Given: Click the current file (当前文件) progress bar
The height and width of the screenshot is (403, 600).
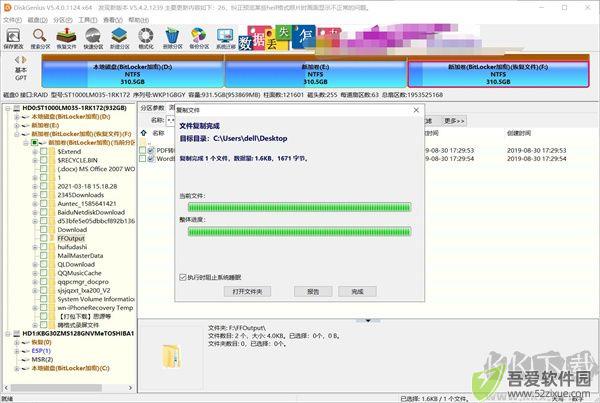Looking at the screenshot, I should click(299, 207).
